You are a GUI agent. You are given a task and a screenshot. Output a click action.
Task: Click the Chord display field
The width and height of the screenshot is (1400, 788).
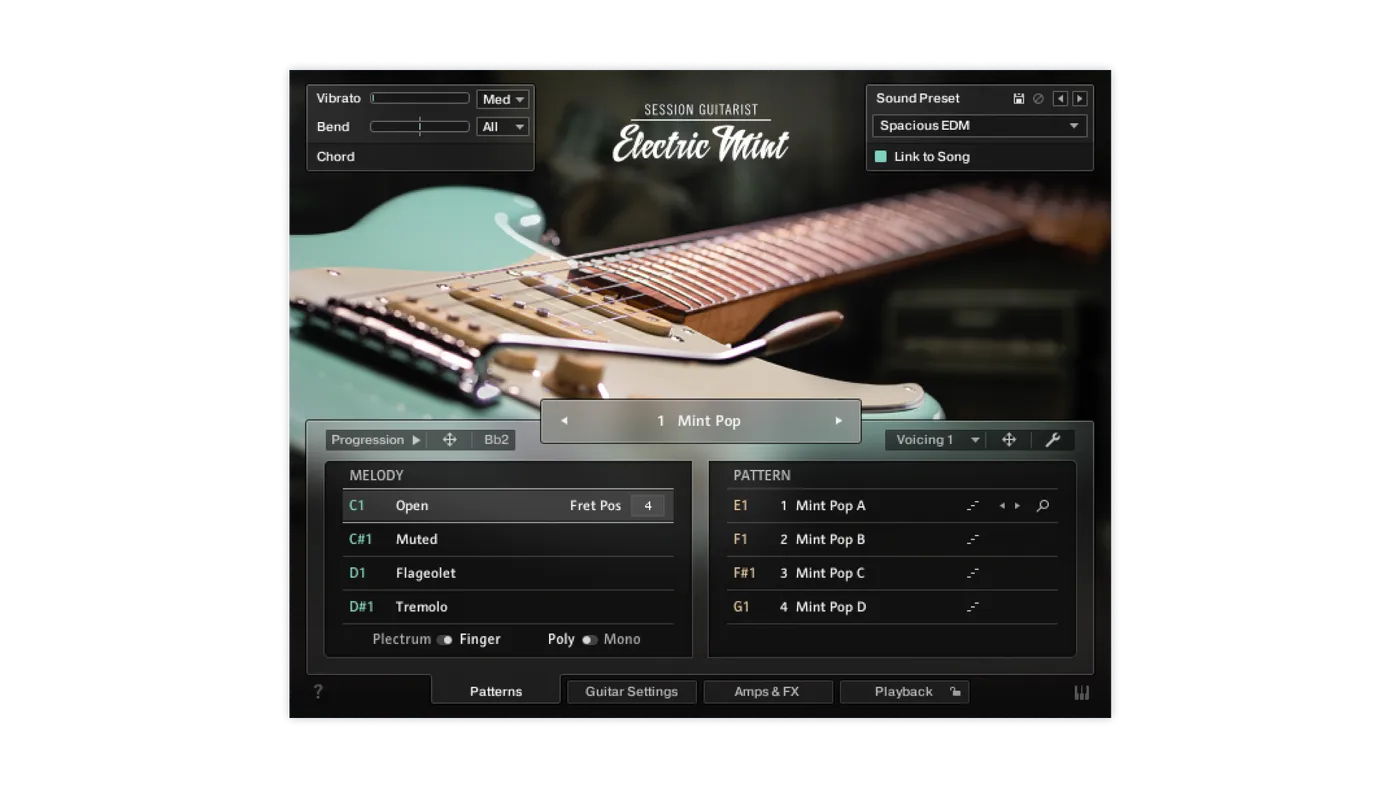coord(420,157)
